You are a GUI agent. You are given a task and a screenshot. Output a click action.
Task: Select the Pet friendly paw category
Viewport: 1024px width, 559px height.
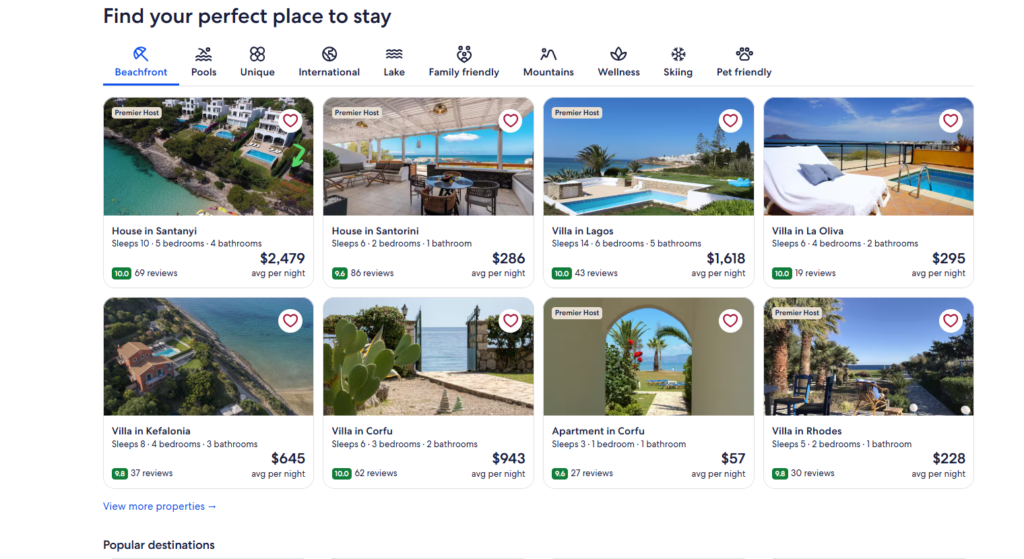coord(744,55)
